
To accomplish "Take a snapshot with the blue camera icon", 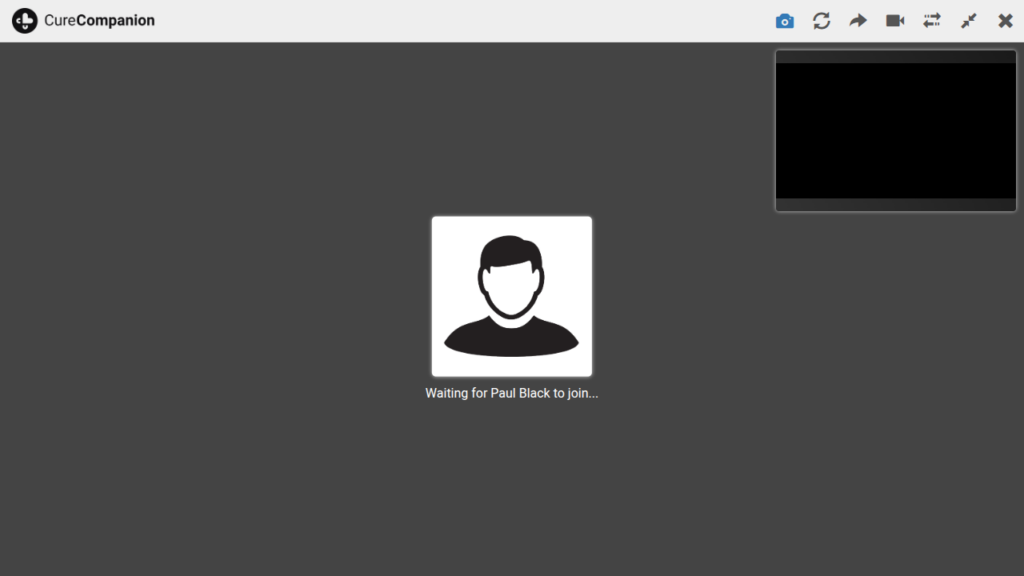I will (785, 21).
